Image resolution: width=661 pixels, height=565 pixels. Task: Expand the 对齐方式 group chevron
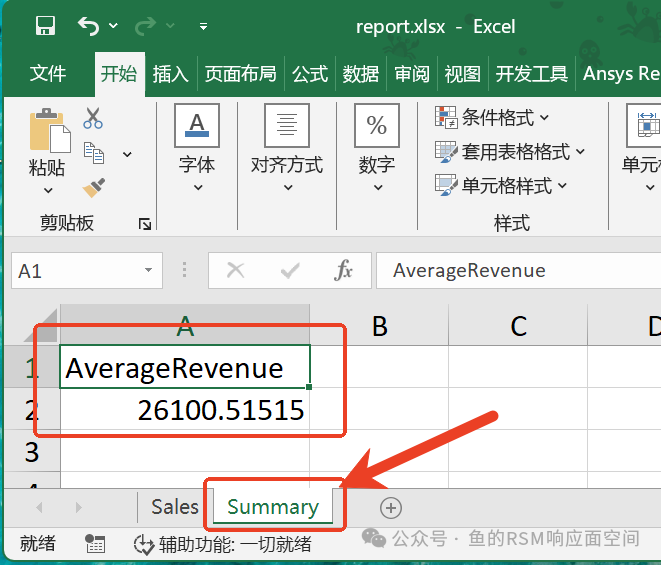click(288, 187)
